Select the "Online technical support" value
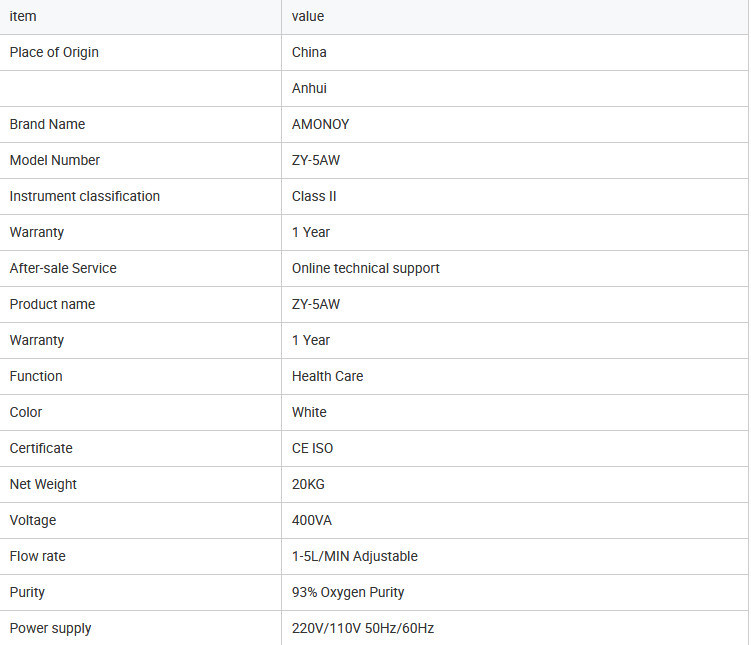Screen dimensions: 751x645 pyautogui.click(x=365, y=268)
